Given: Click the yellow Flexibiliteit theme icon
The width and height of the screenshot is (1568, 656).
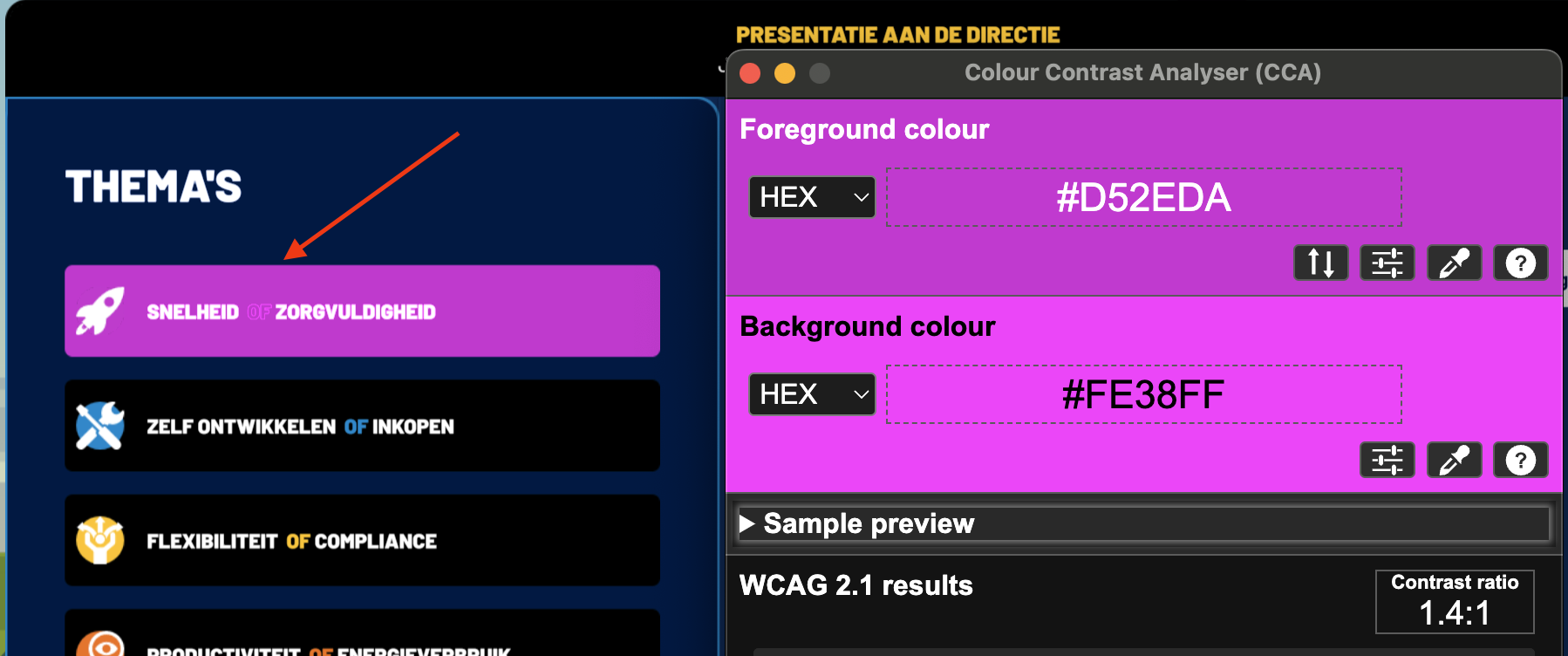Looking at the screenshot, I should 99,541.
